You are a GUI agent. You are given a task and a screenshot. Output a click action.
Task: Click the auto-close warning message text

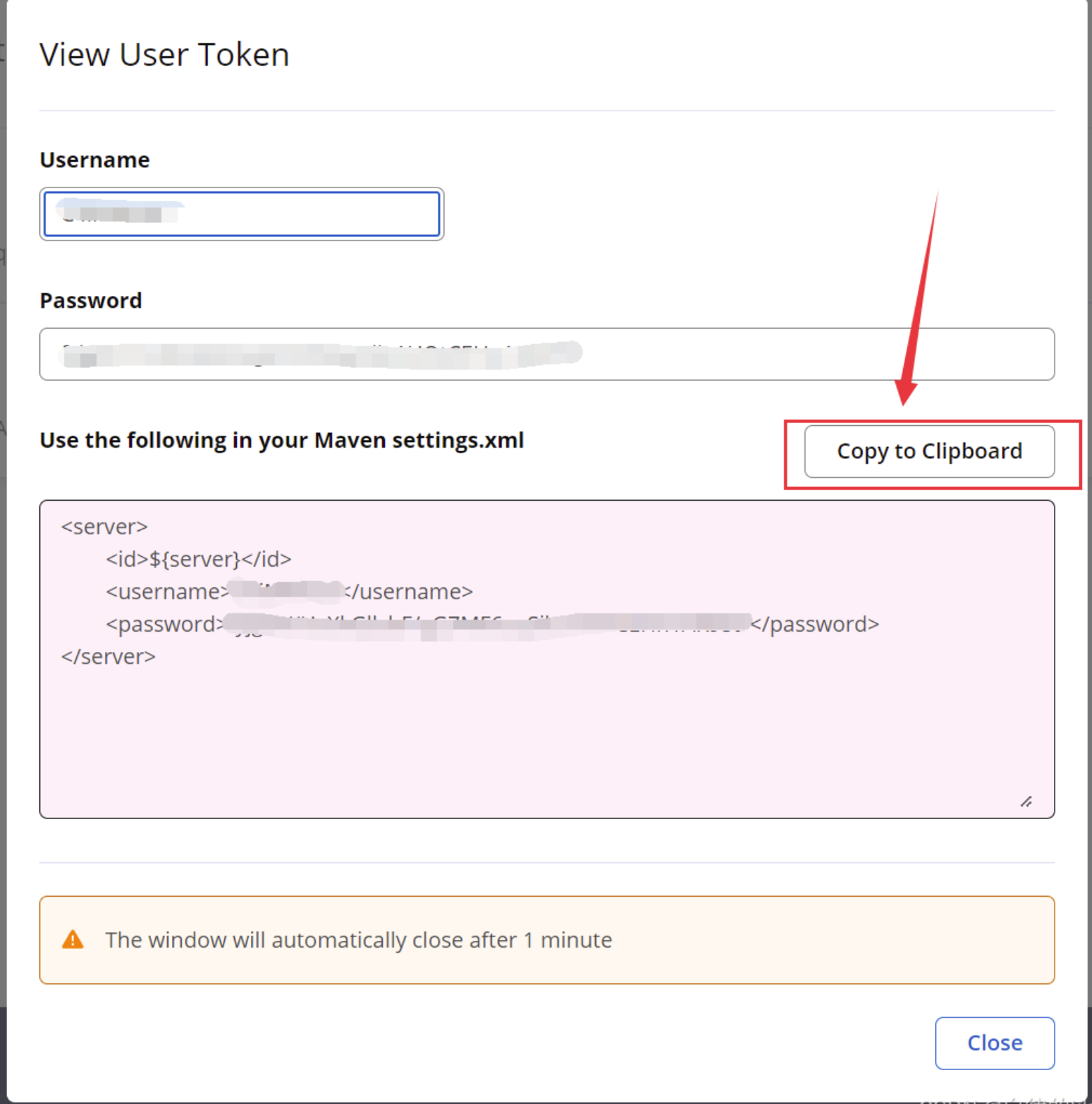pos(359,940)
